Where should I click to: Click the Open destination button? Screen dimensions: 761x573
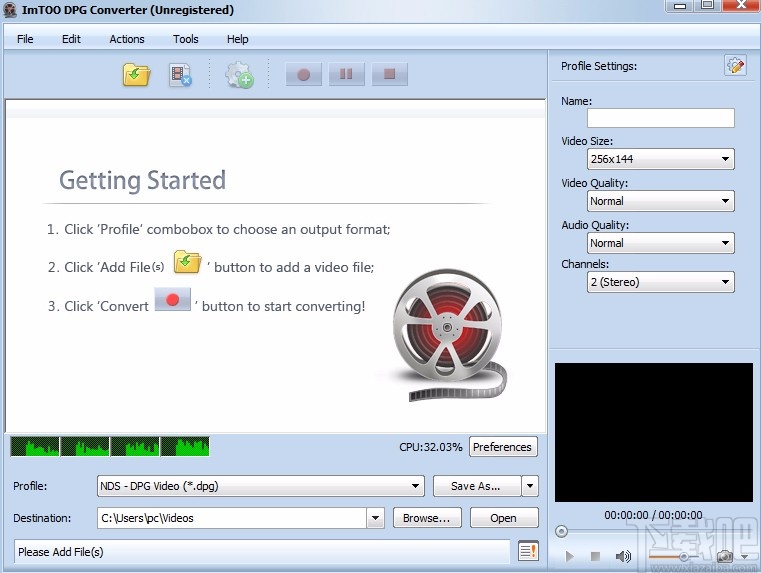504,518
